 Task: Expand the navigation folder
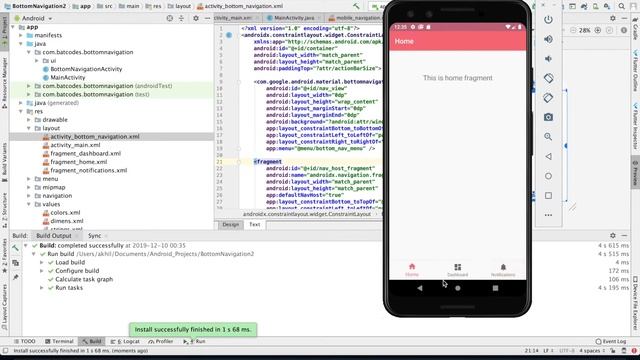click(29, 196)
